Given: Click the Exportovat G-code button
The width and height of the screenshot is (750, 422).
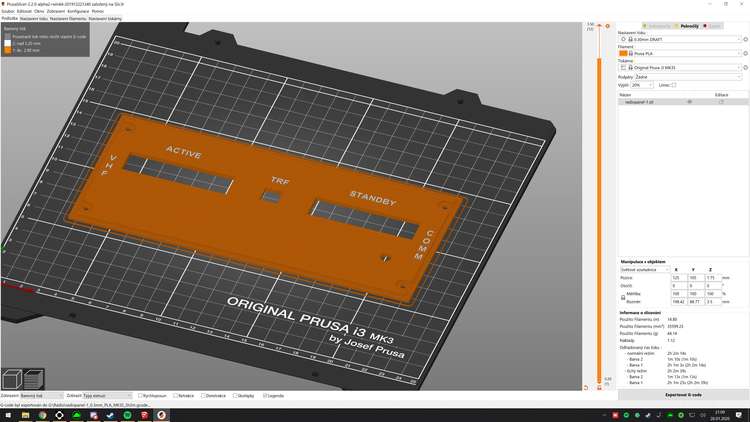Looking at the screenshot, I should coord(683,395).
